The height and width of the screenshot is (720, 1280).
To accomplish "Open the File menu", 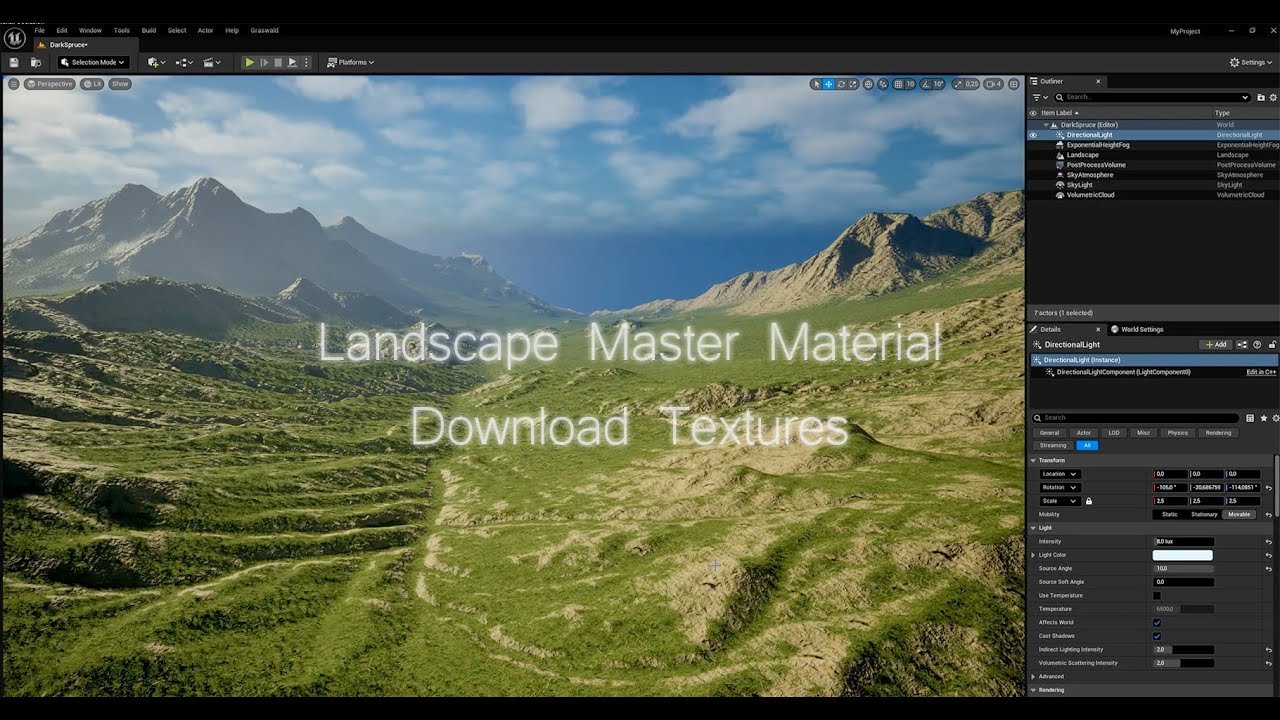I will pyautogui.click(x=40, y=31).
